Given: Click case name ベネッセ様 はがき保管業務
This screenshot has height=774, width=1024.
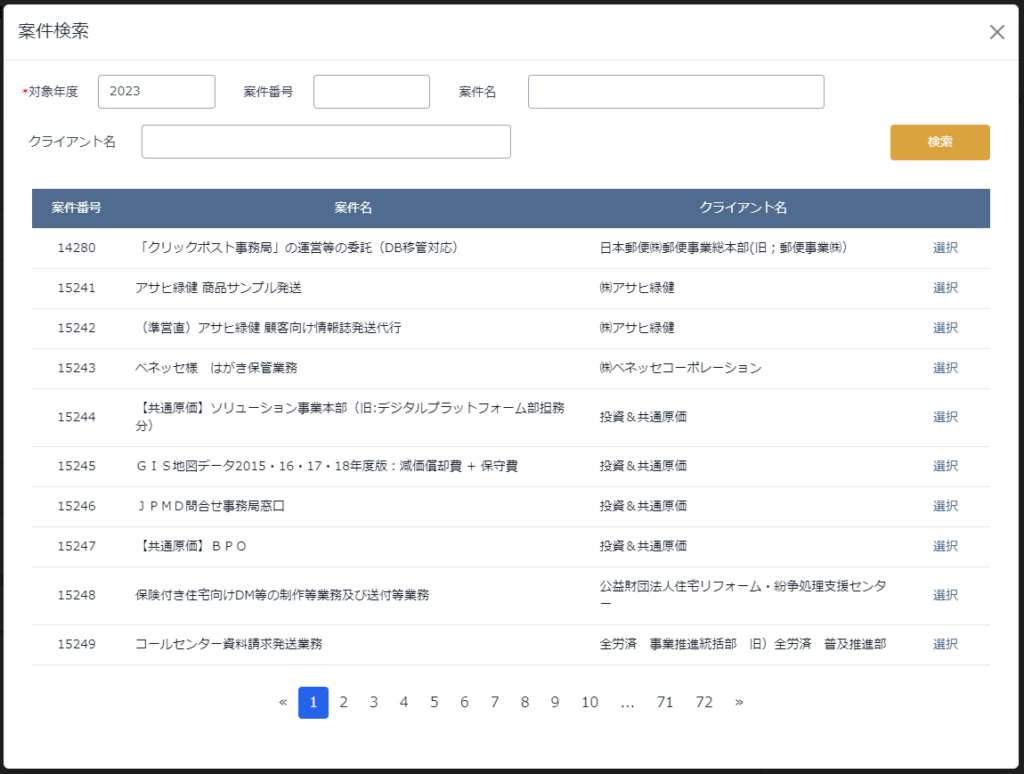Looking at the screenshot, I should click(216, 368).
